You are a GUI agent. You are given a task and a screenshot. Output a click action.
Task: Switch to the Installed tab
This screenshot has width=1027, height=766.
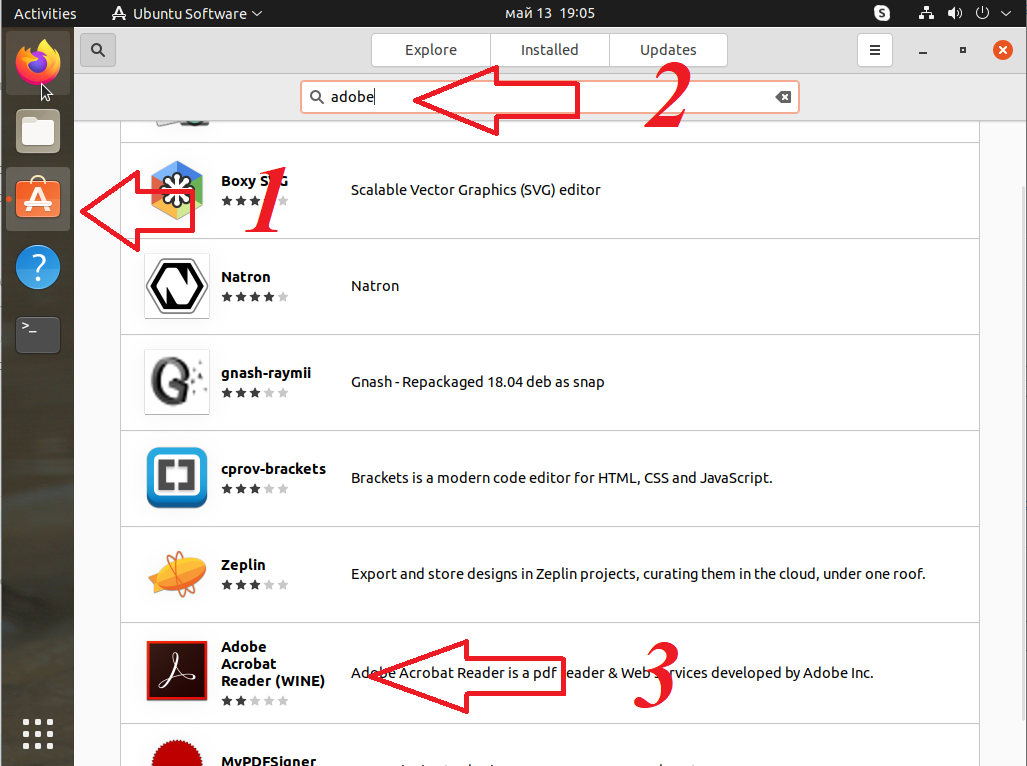pyautogui.click(x=549, y=50)
